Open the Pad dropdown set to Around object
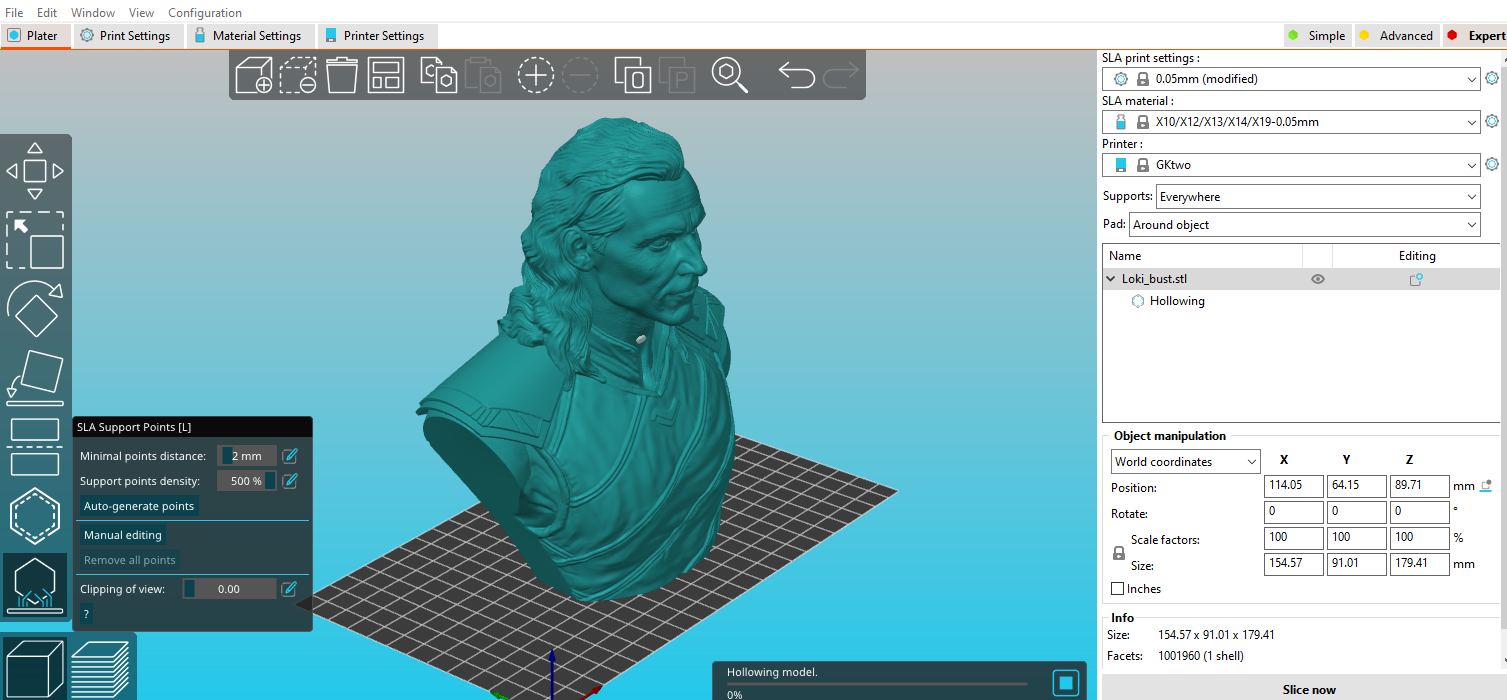This screenshot has width=1507, height=700. (1304, 225)
